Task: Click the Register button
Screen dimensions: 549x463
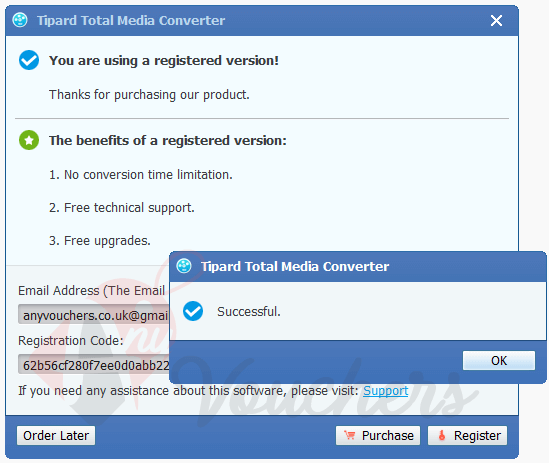Action: pyautogui.click(x=467, y=435)
